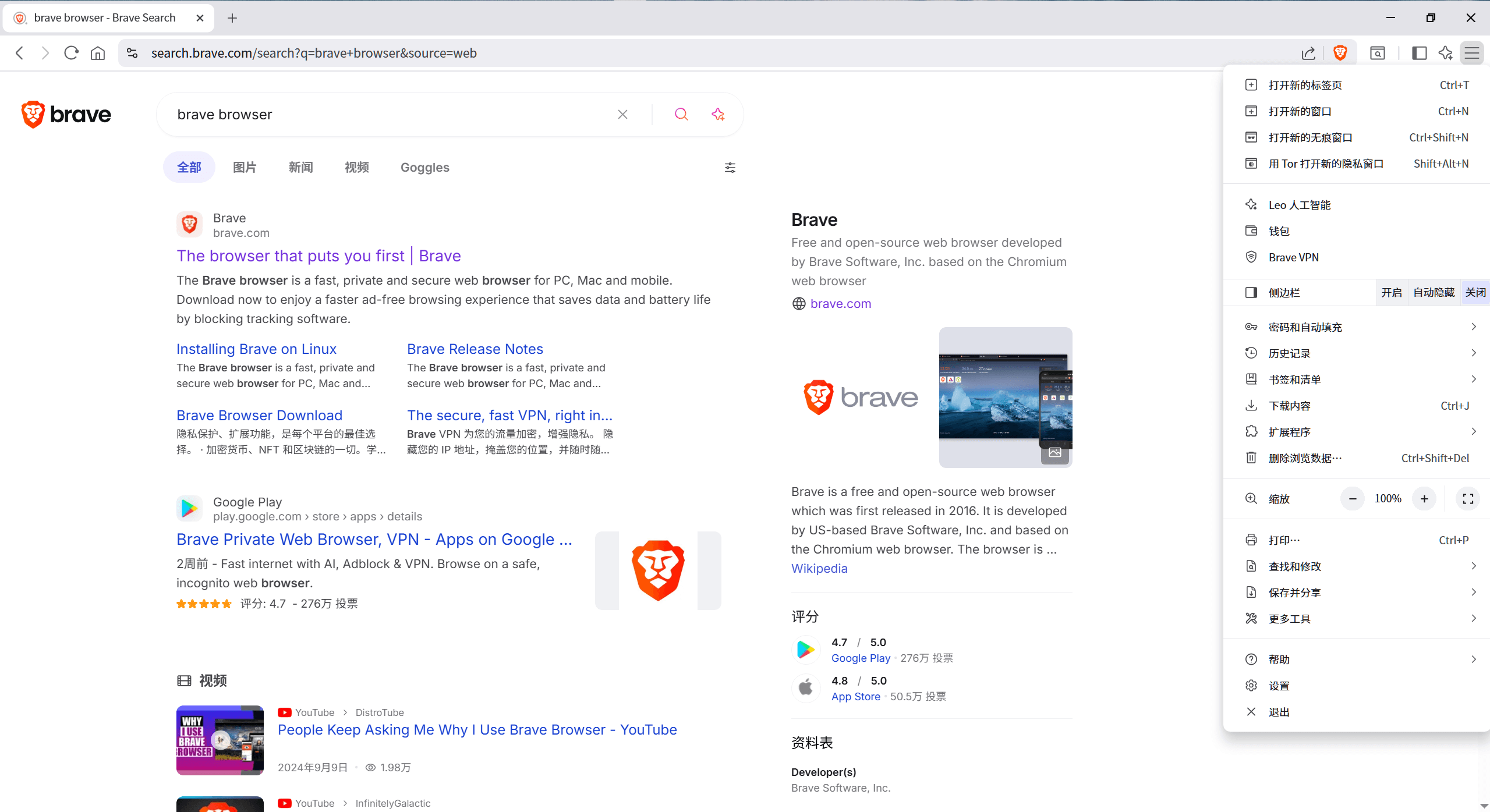Viewport: 1490px width, 812px height.
Task: Click the Brave Shields lion icon
Action: 1340,53
